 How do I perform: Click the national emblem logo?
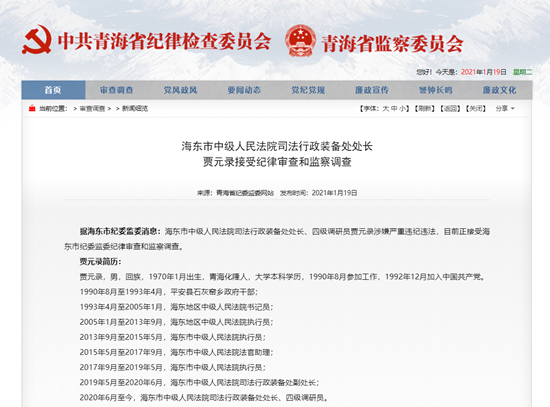300,40
